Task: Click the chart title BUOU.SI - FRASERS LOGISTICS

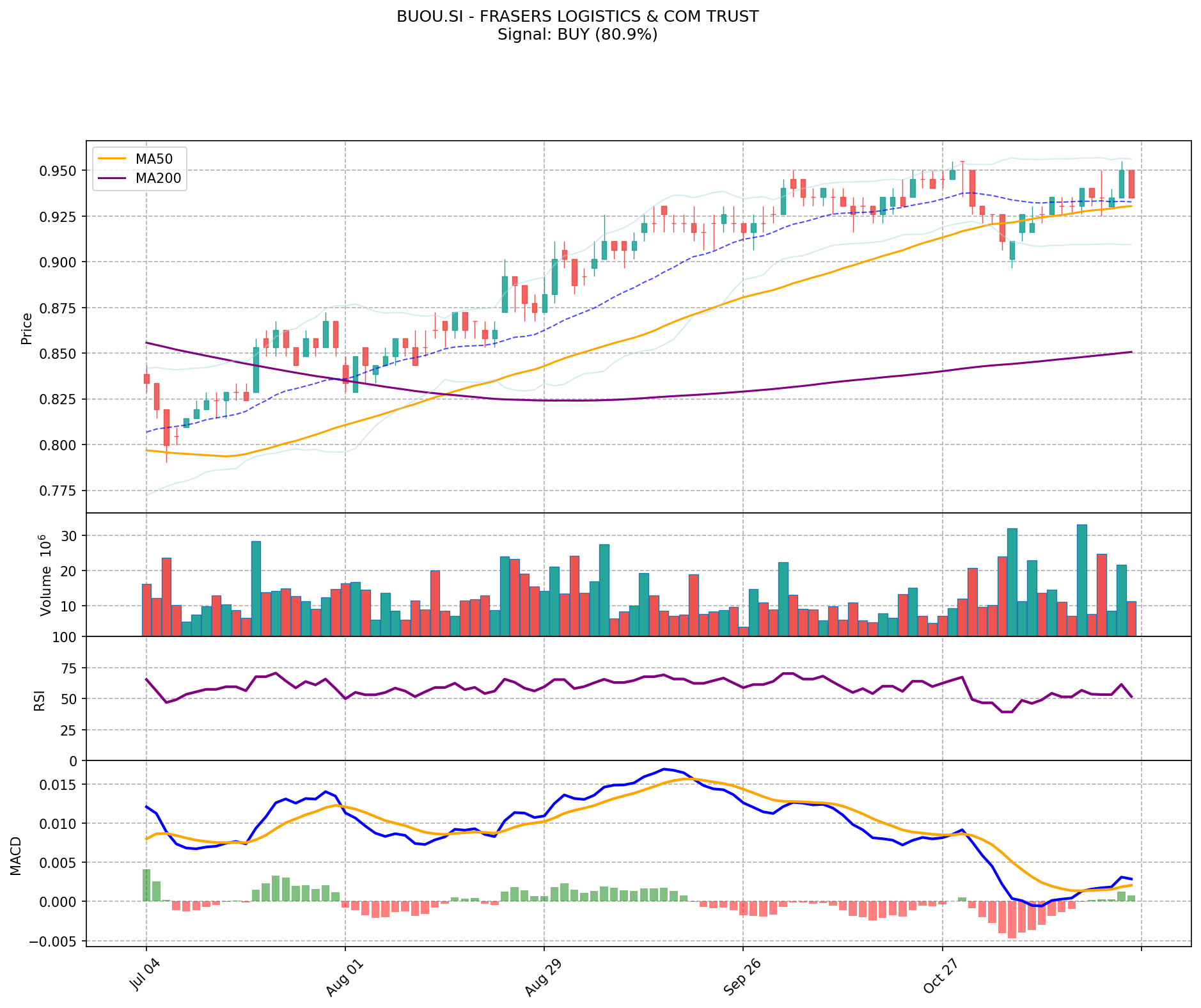Action: [577, 17]
